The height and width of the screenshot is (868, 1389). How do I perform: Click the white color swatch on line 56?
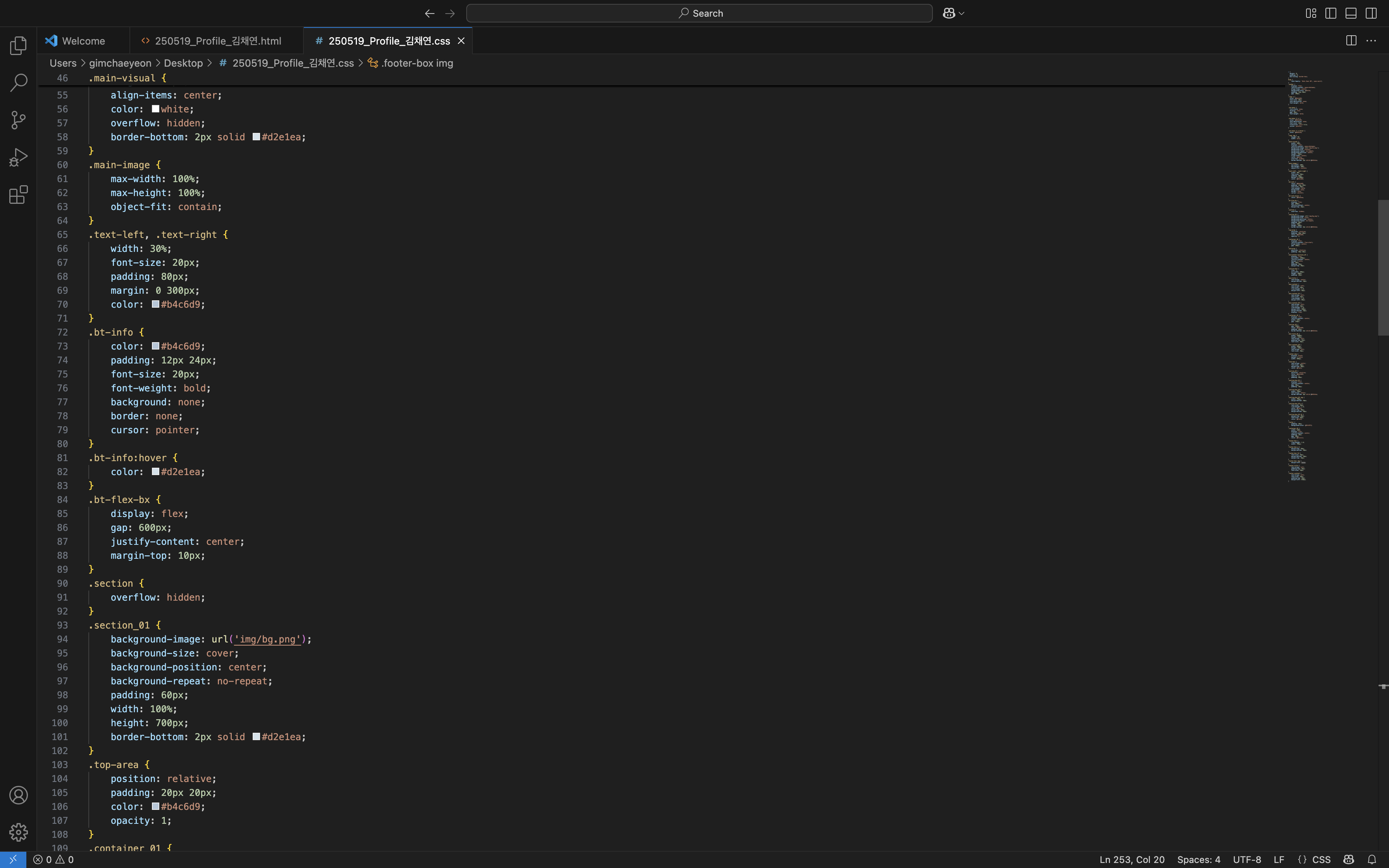coord(155,109)
